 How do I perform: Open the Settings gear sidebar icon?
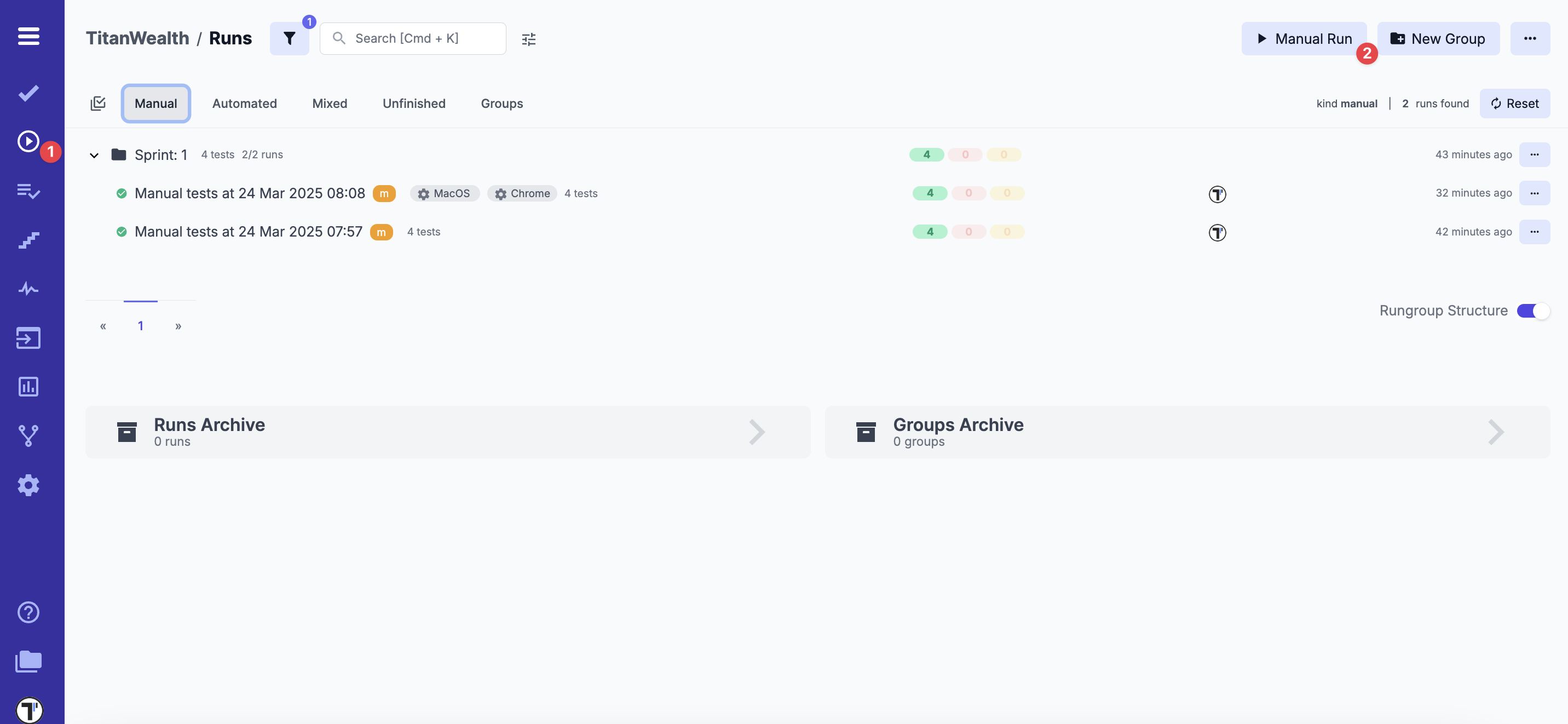[28, 485]
